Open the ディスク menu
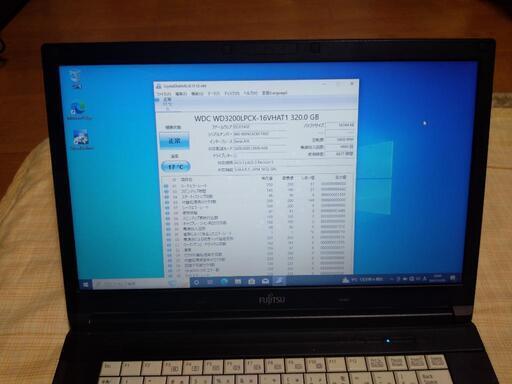The image size is (512, 384). pyautogui.click(x=232, y=93)
